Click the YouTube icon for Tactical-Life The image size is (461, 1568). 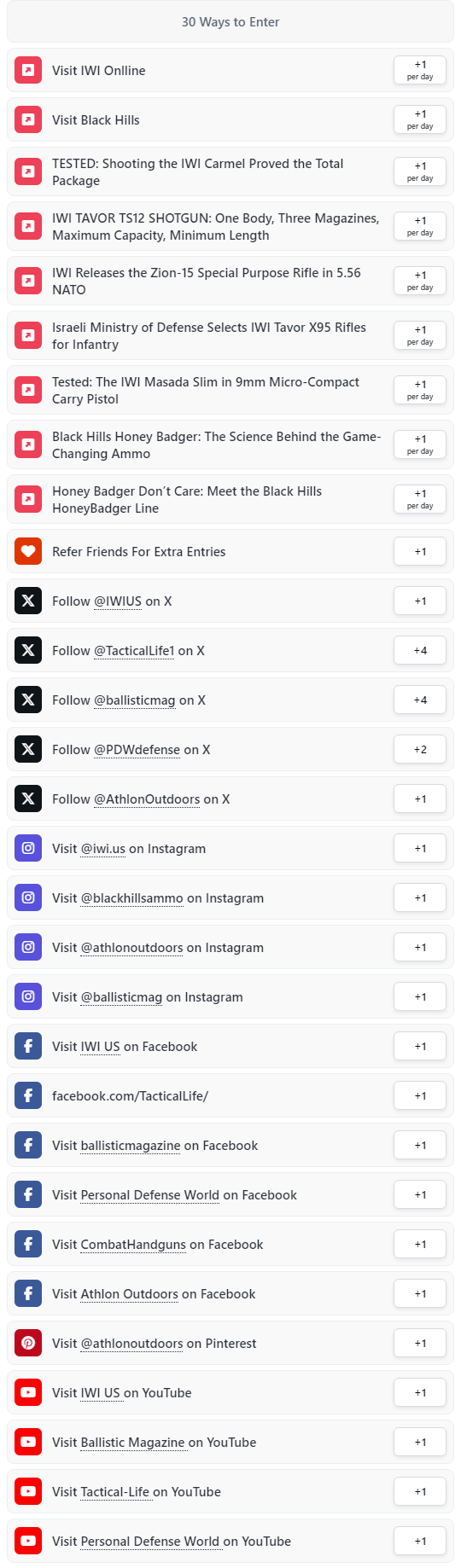[x=28, y=1491]
